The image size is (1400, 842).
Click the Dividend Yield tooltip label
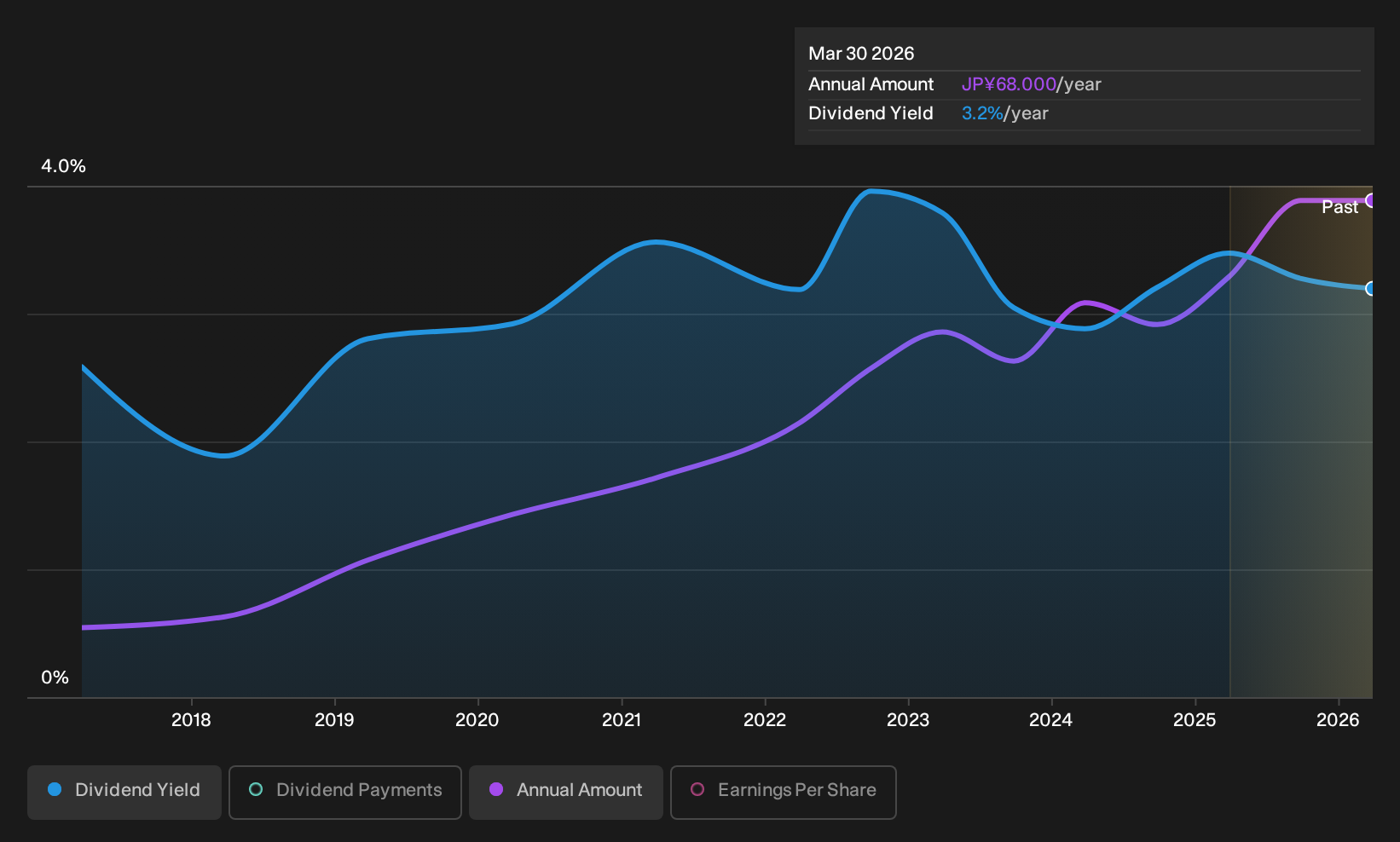[x=871, y=113]
